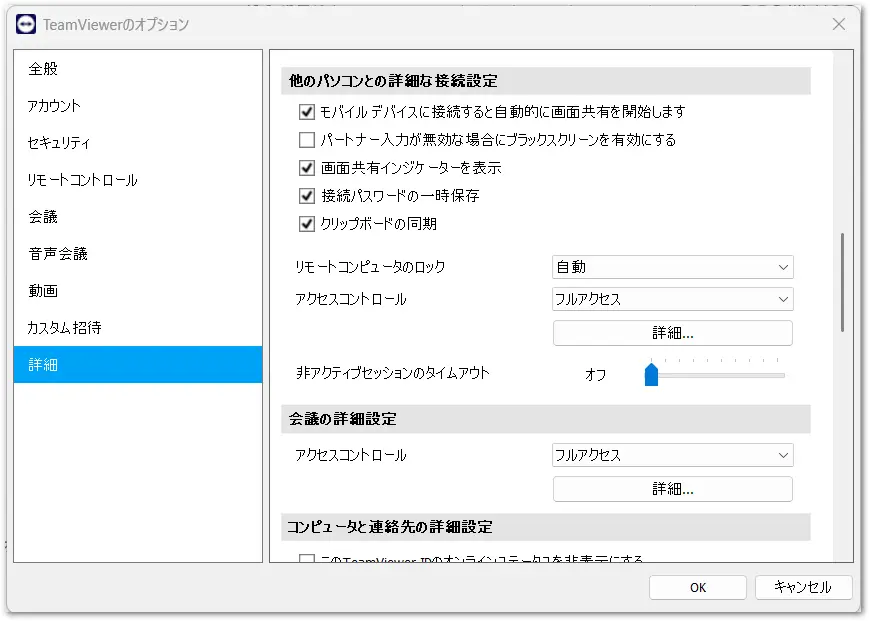The width and height of the screenshot is (870, 621).
Task: Open the カスタム招待 page
Action: point(138,328)
